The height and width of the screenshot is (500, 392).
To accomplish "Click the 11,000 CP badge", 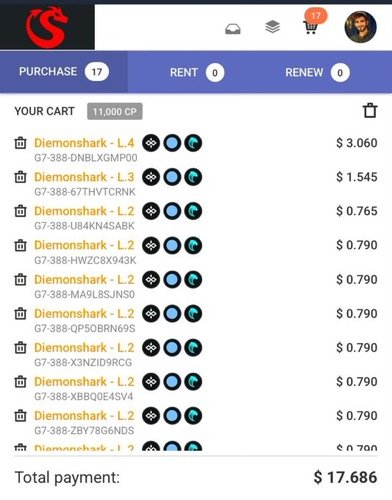I will (x=115, y=111).
